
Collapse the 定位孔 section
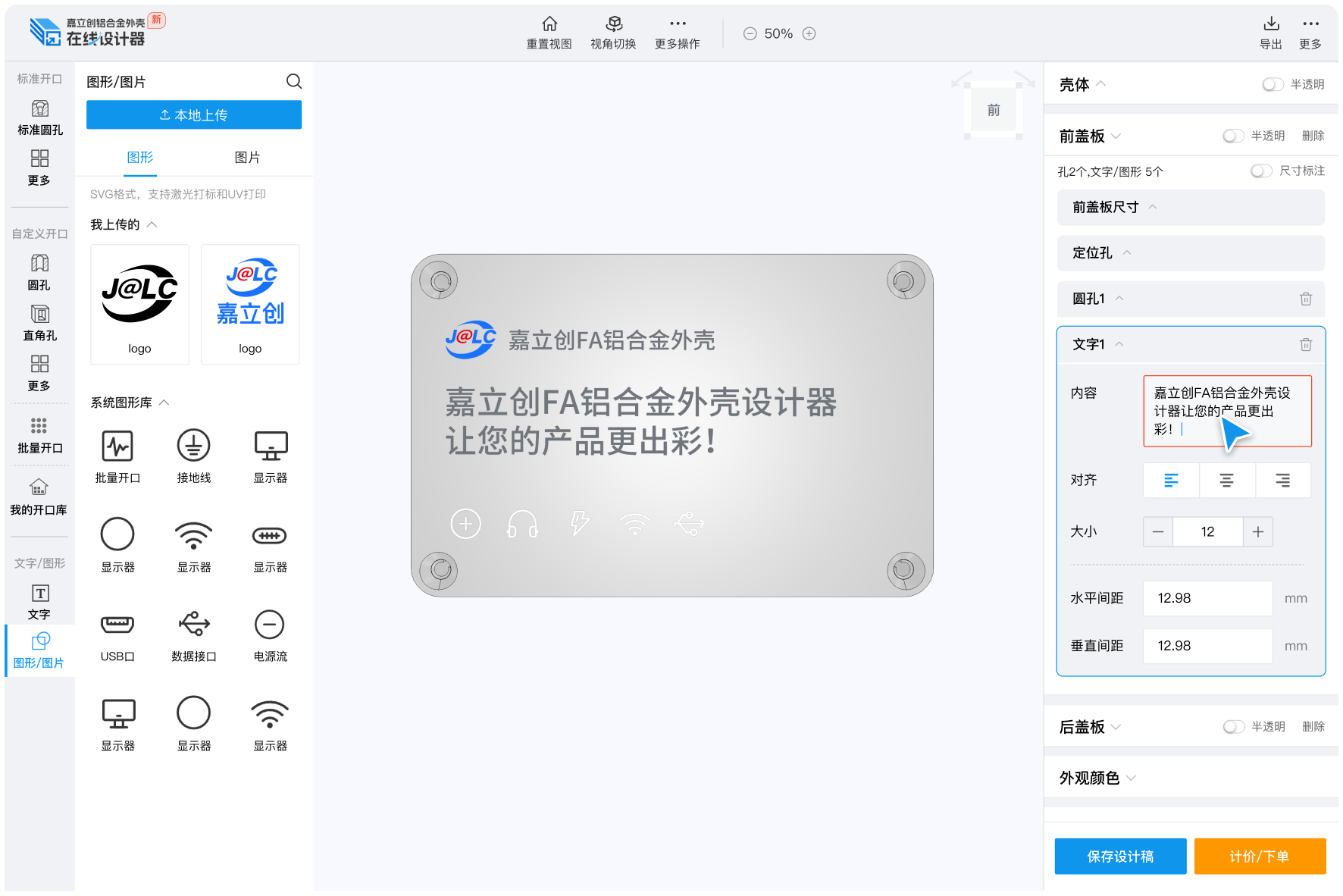[1126, 252]
